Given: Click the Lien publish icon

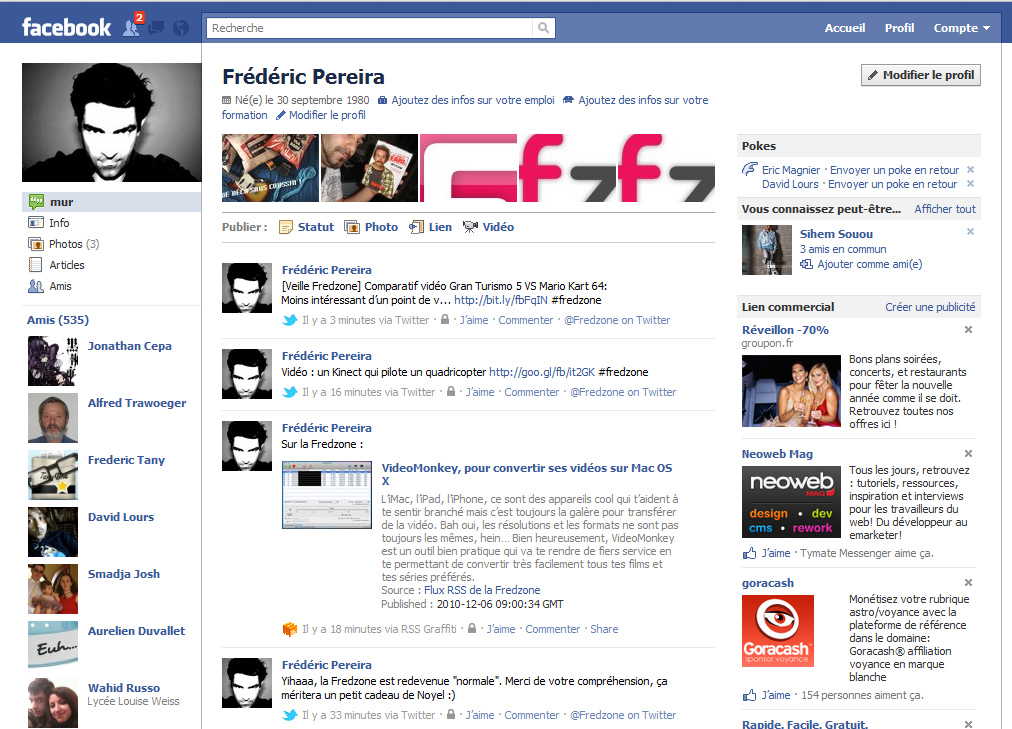Looking at the screenshot, I should pyautogui.click(x=416, y=227).
